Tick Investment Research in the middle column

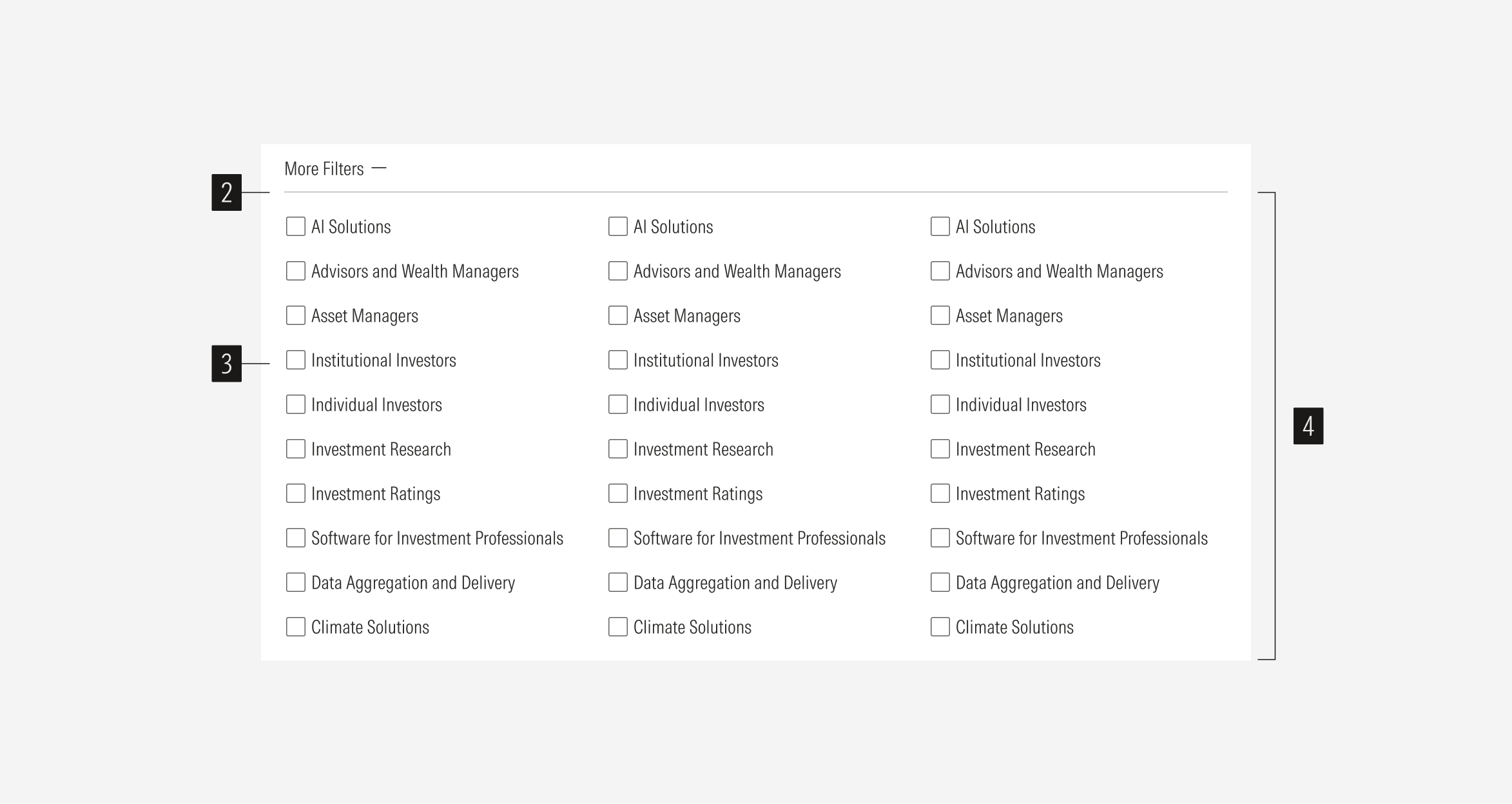point(618,449)
